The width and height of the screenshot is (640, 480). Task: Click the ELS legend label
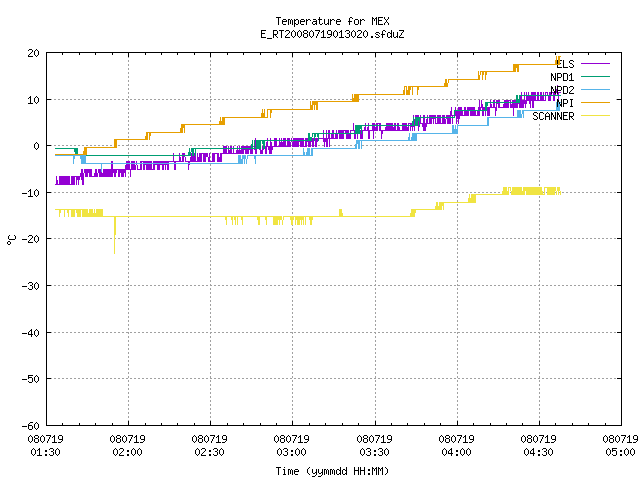(565, 64)
